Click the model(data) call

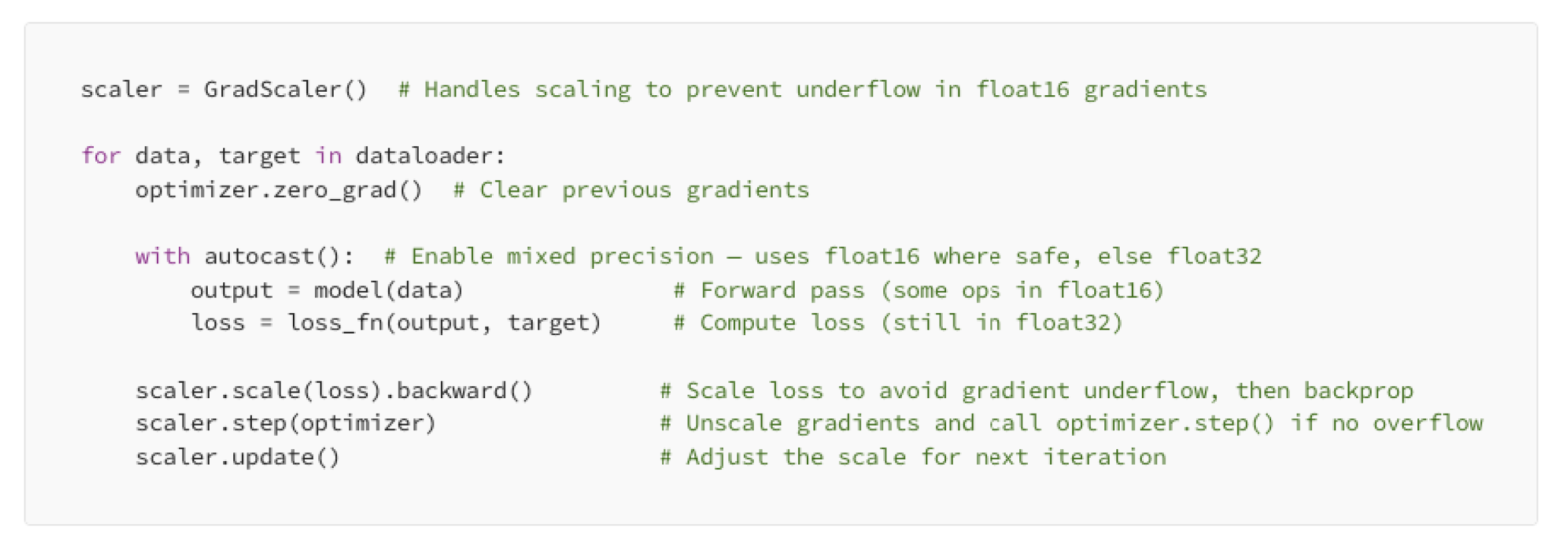389,291
